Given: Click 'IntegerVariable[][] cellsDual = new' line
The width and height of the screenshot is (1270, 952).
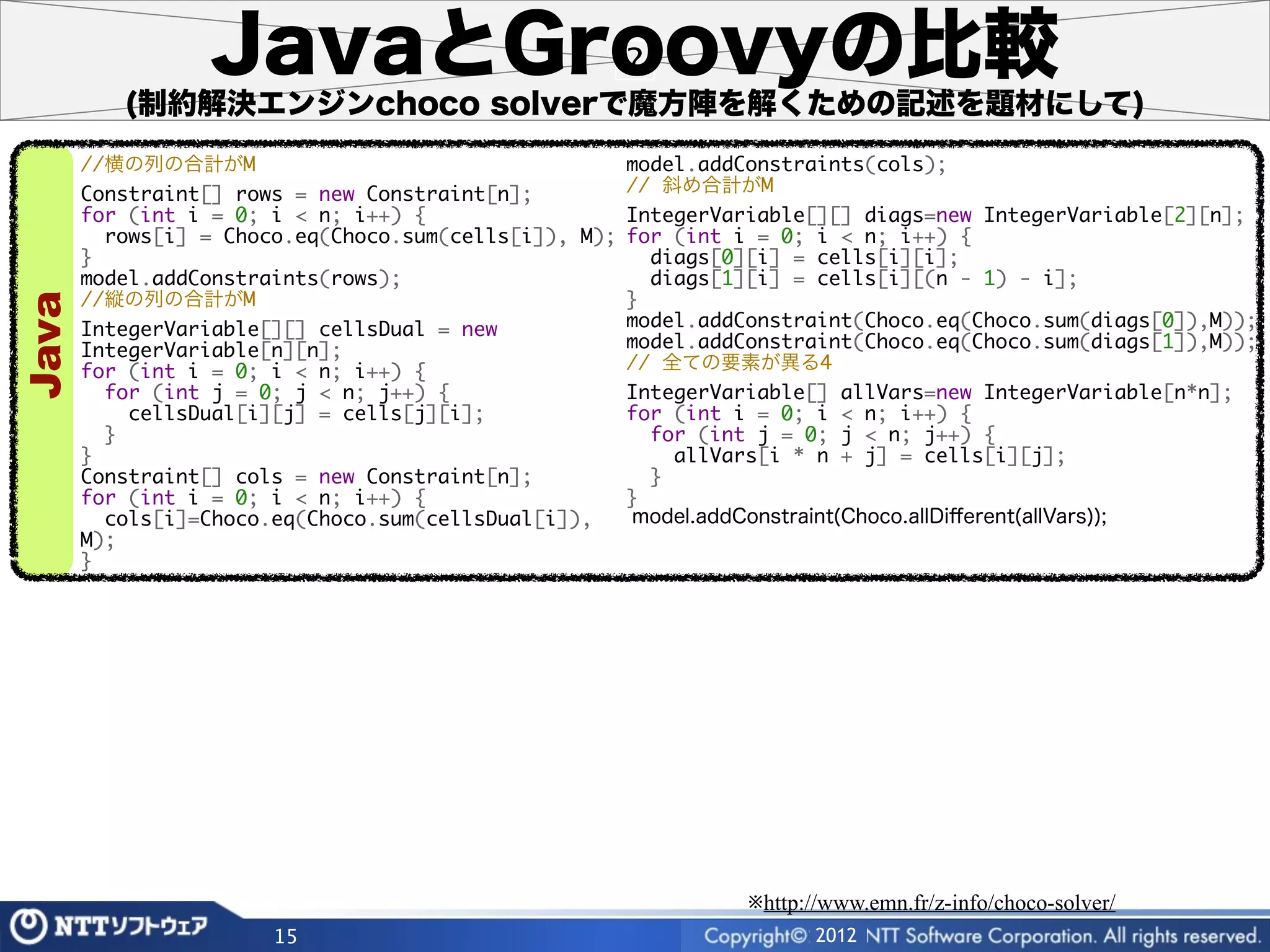Looking at the screenshot, I should tap(289, 329).
